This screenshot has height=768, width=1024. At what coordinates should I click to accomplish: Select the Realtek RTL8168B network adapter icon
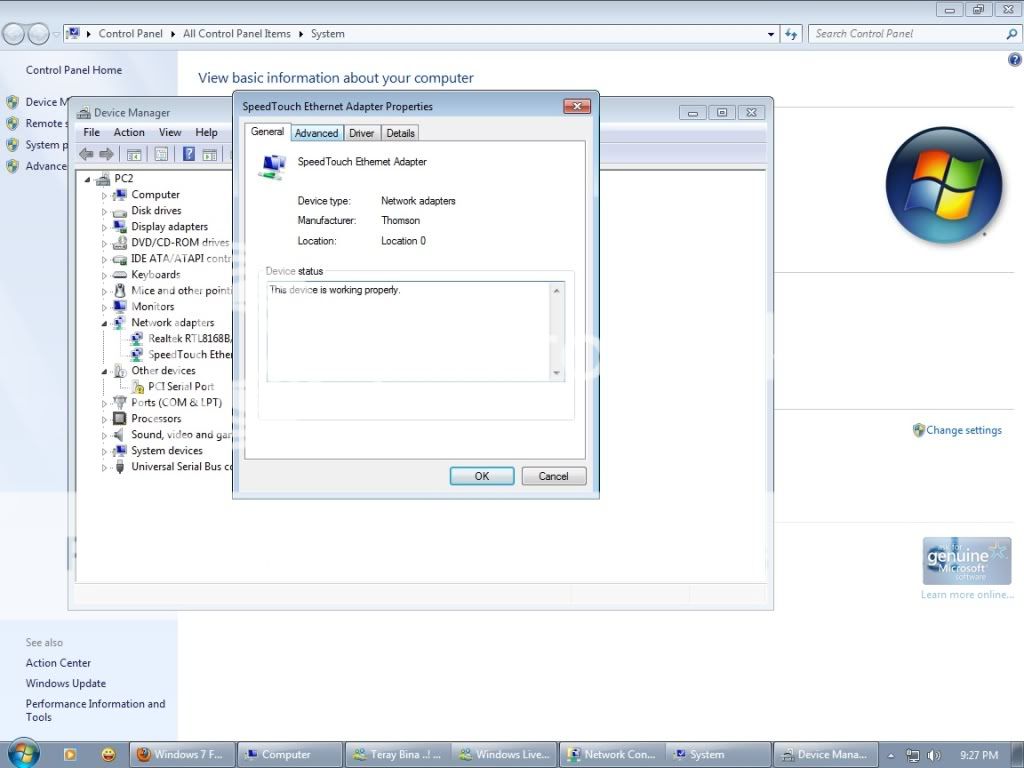(137, 338)
